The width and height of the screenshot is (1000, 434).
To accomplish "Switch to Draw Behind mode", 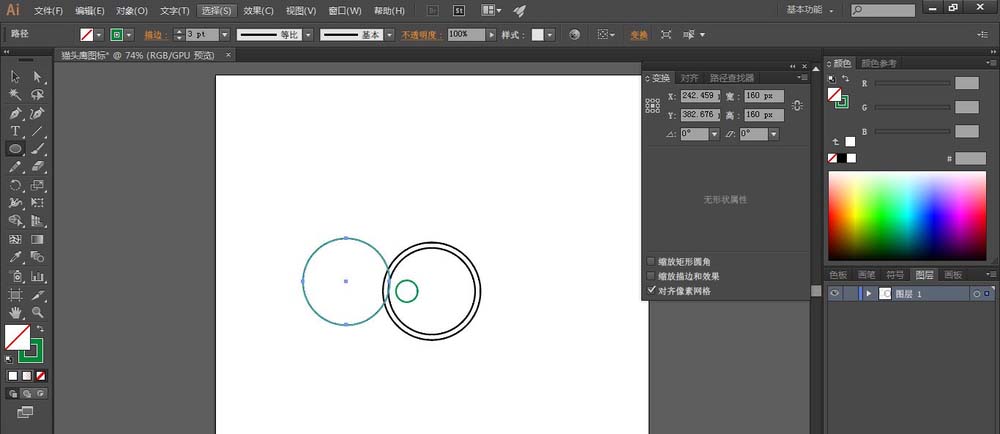I will pos(26,393).
